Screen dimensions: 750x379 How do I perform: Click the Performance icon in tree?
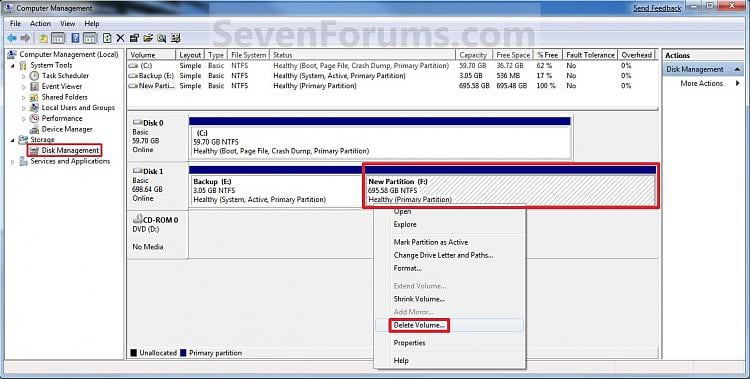34,118
